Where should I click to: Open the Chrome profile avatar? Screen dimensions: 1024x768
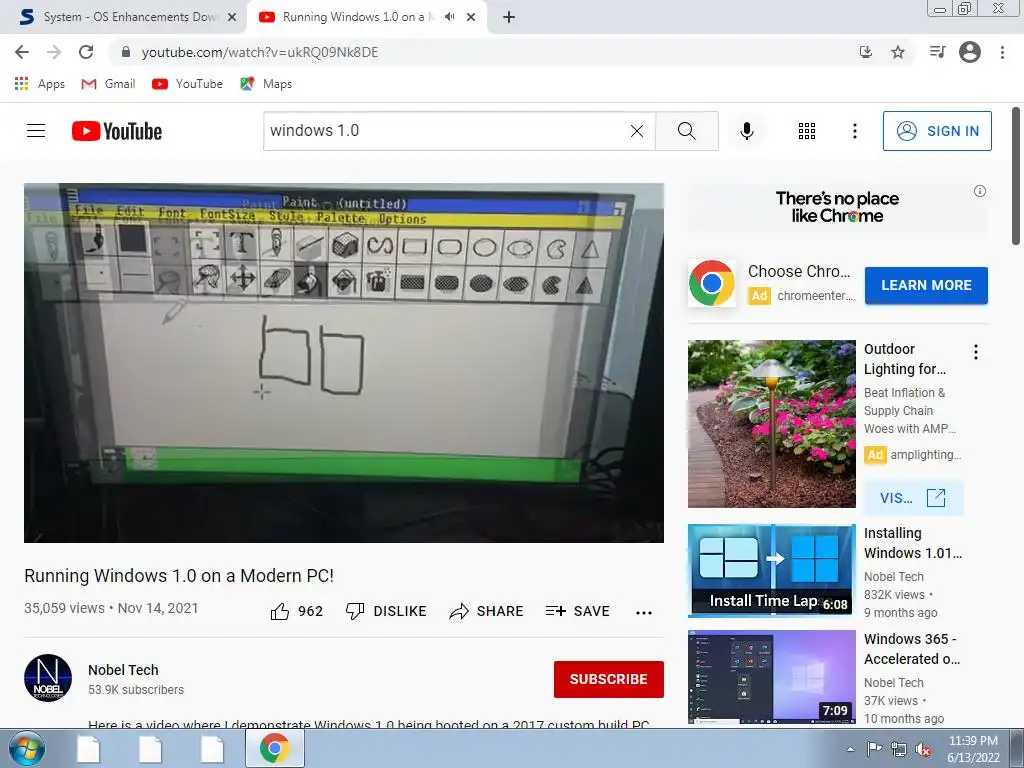click(x=970, y=52)
